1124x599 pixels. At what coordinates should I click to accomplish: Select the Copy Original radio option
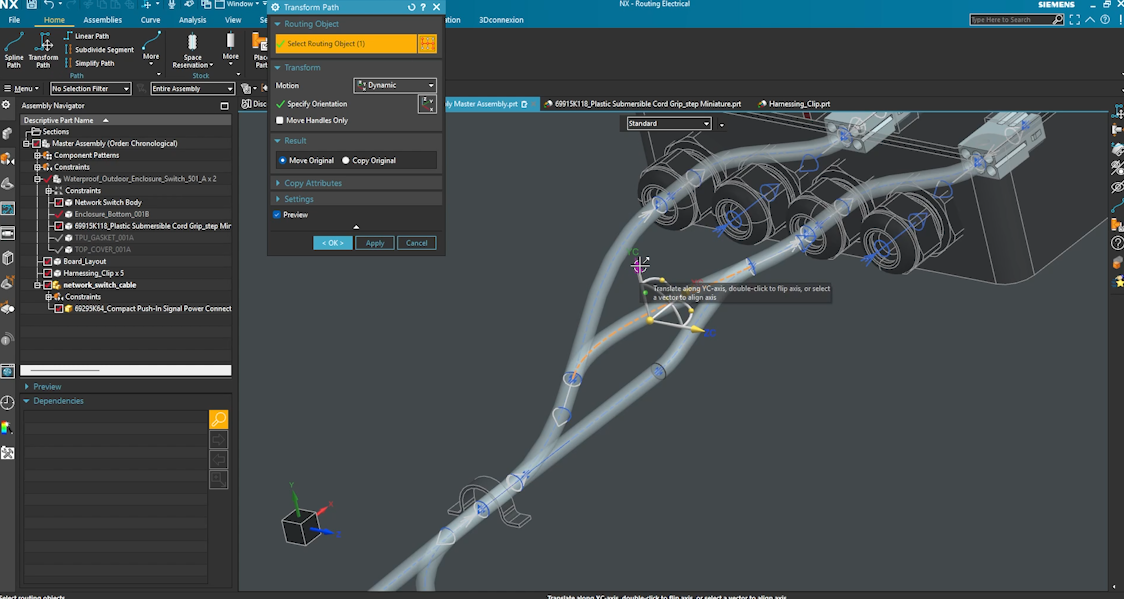coord(346,160)
